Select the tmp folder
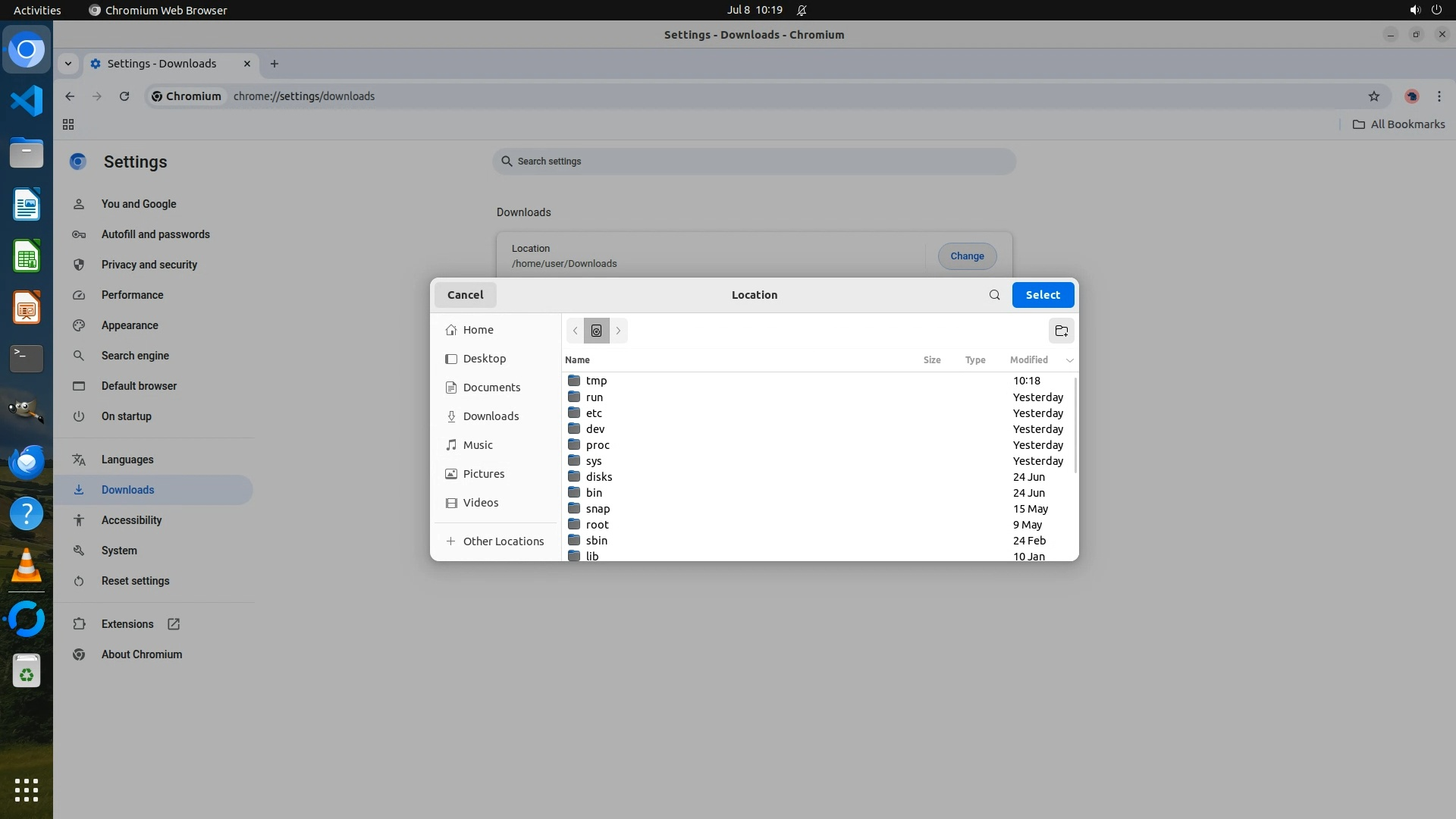Image resolution: width=1456 pixels, height=819 pixels. [x=596, y=381]
